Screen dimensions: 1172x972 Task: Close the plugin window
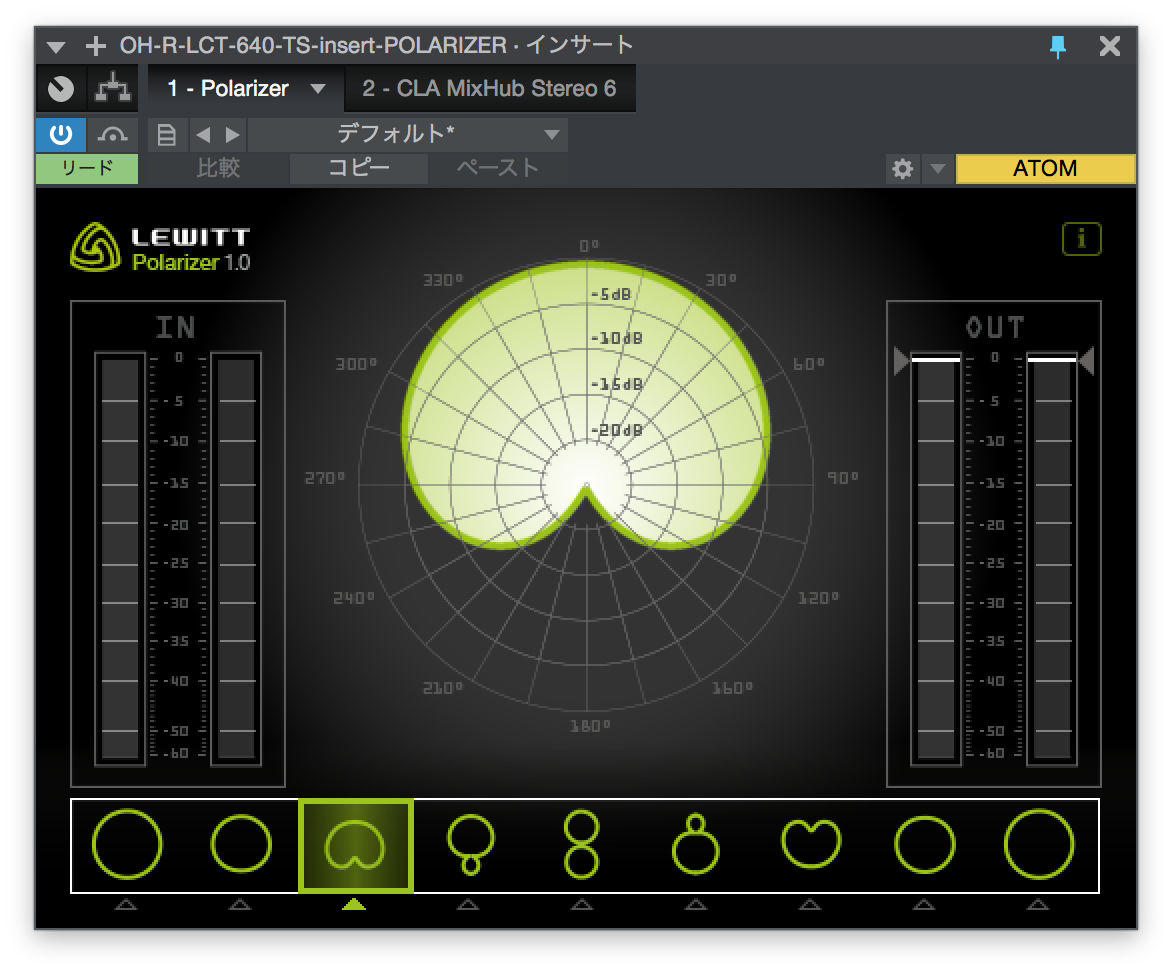(x=1110, y=46)
